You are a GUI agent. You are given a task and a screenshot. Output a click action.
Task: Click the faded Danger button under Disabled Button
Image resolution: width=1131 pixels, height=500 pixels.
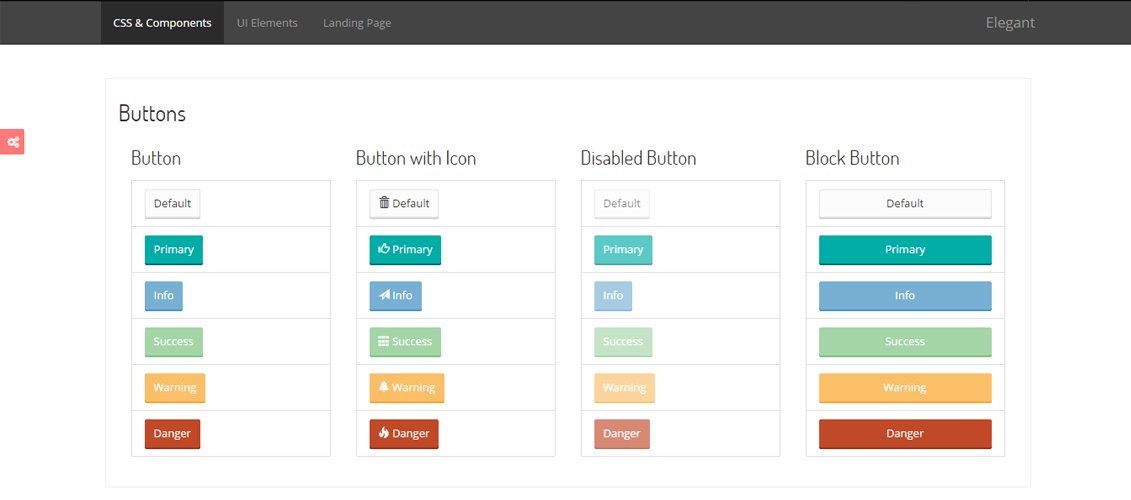click(622, 434)
